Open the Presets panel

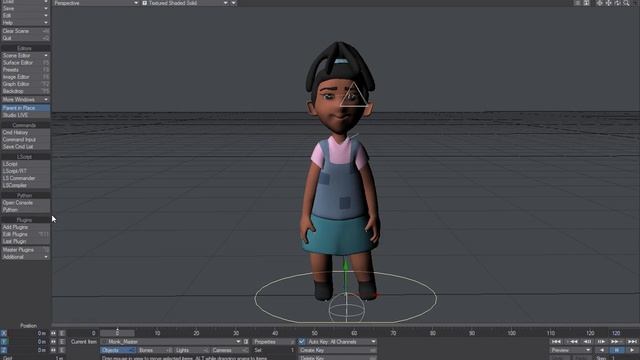25,70
